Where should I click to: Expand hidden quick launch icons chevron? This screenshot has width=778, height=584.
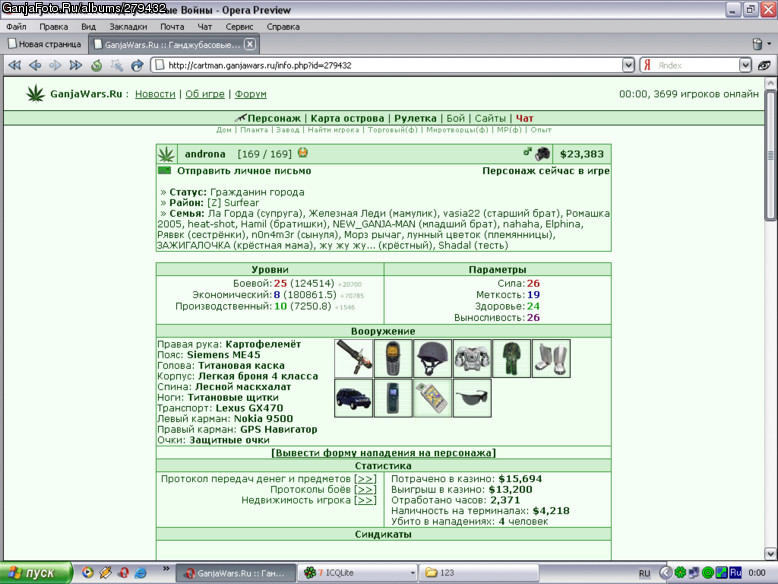166,569
